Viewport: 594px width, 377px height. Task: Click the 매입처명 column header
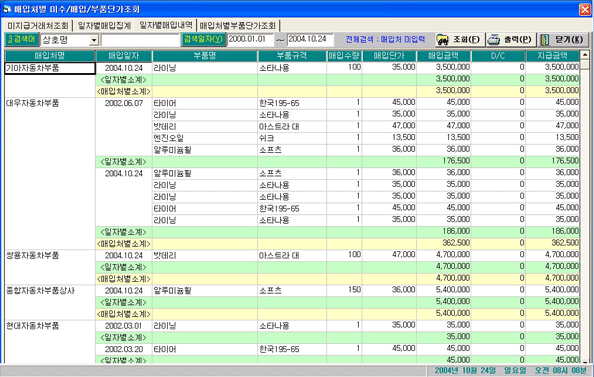click(50, 56)
